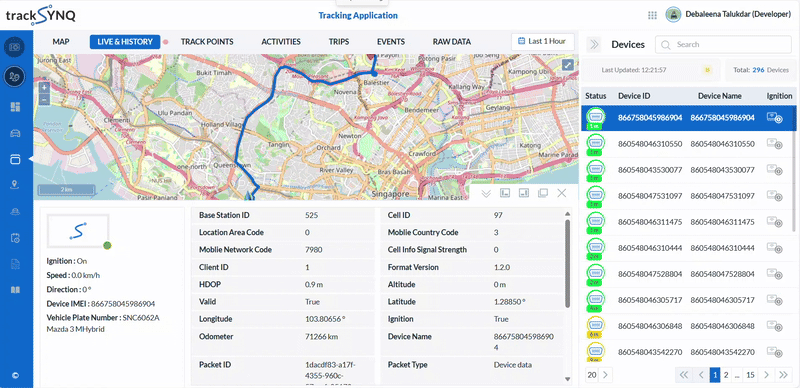
Task: Jump to the last page of devices
Action: tap(784, 375)
